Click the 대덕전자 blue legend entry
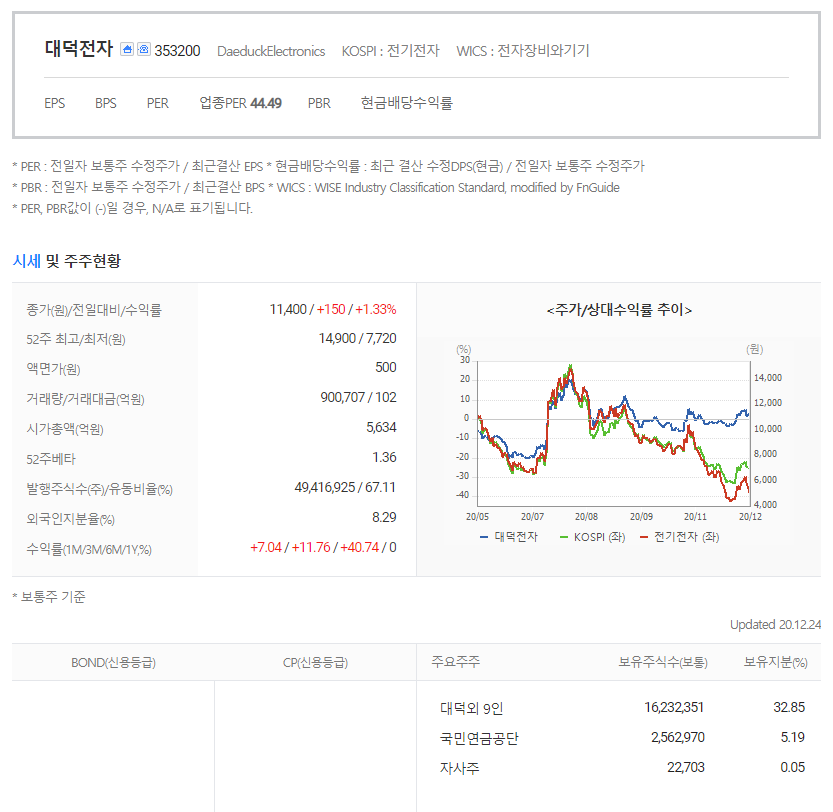833x812 pixels. (508, 537)
